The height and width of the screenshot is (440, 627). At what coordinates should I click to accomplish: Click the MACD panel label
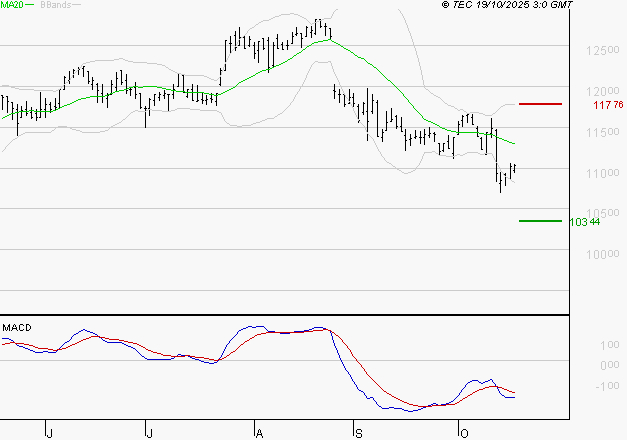pyautogui.click(x=17, y=328)
